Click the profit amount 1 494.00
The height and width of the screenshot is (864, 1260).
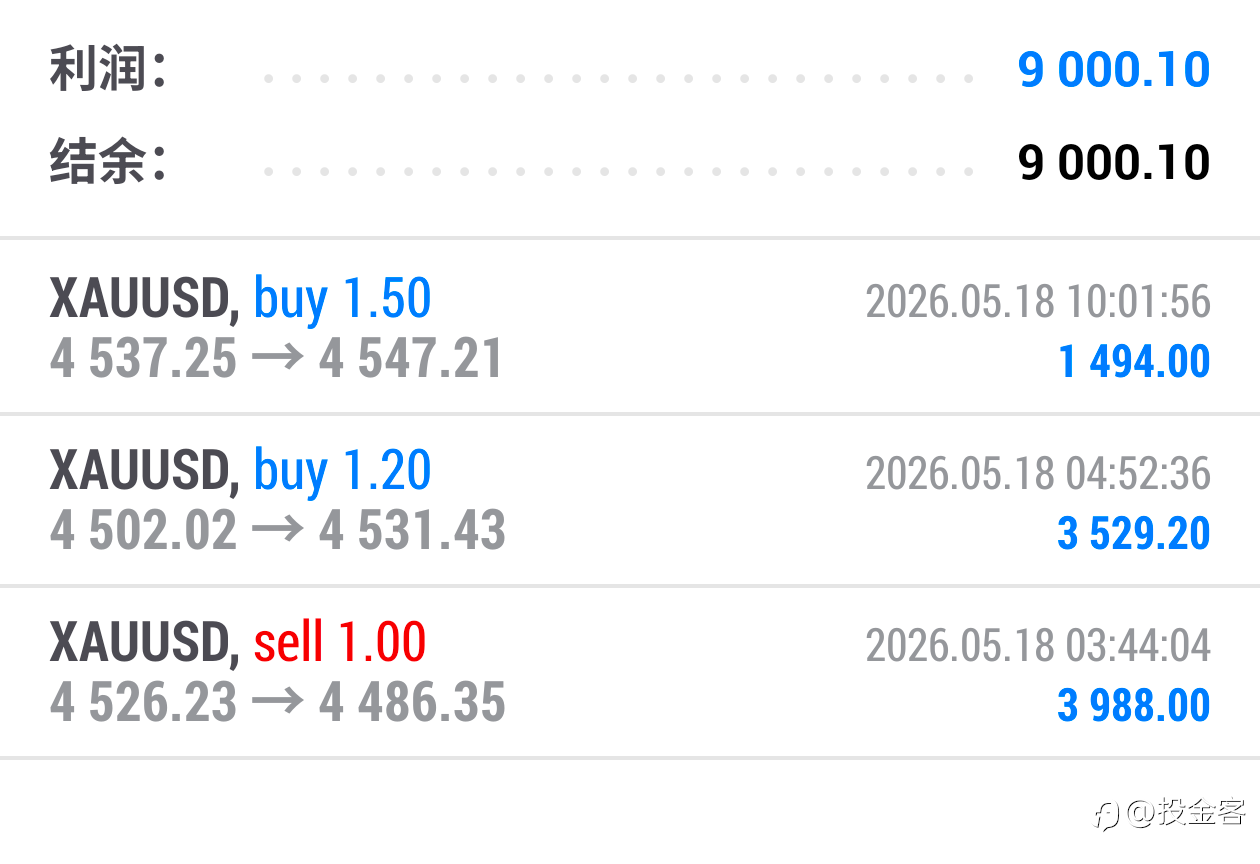click(1134, 361)
